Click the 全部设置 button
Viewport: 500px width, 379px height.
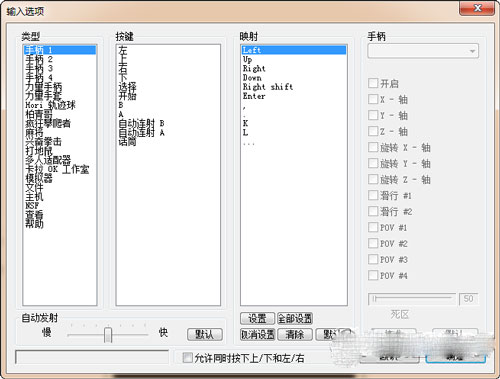coord(295,319)
